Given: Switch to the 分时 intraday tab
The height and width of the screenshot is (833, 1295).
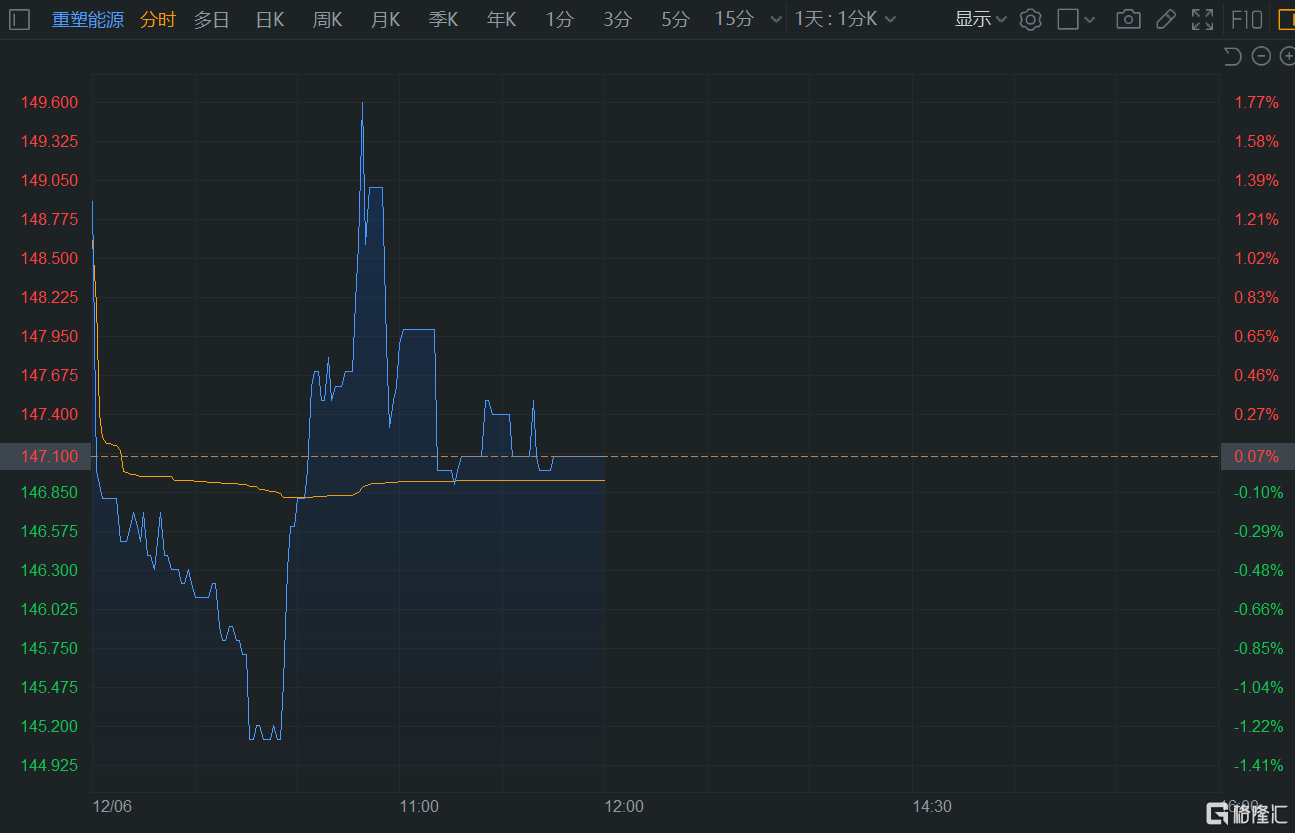Looking at the screenshot, I should 157,19.
